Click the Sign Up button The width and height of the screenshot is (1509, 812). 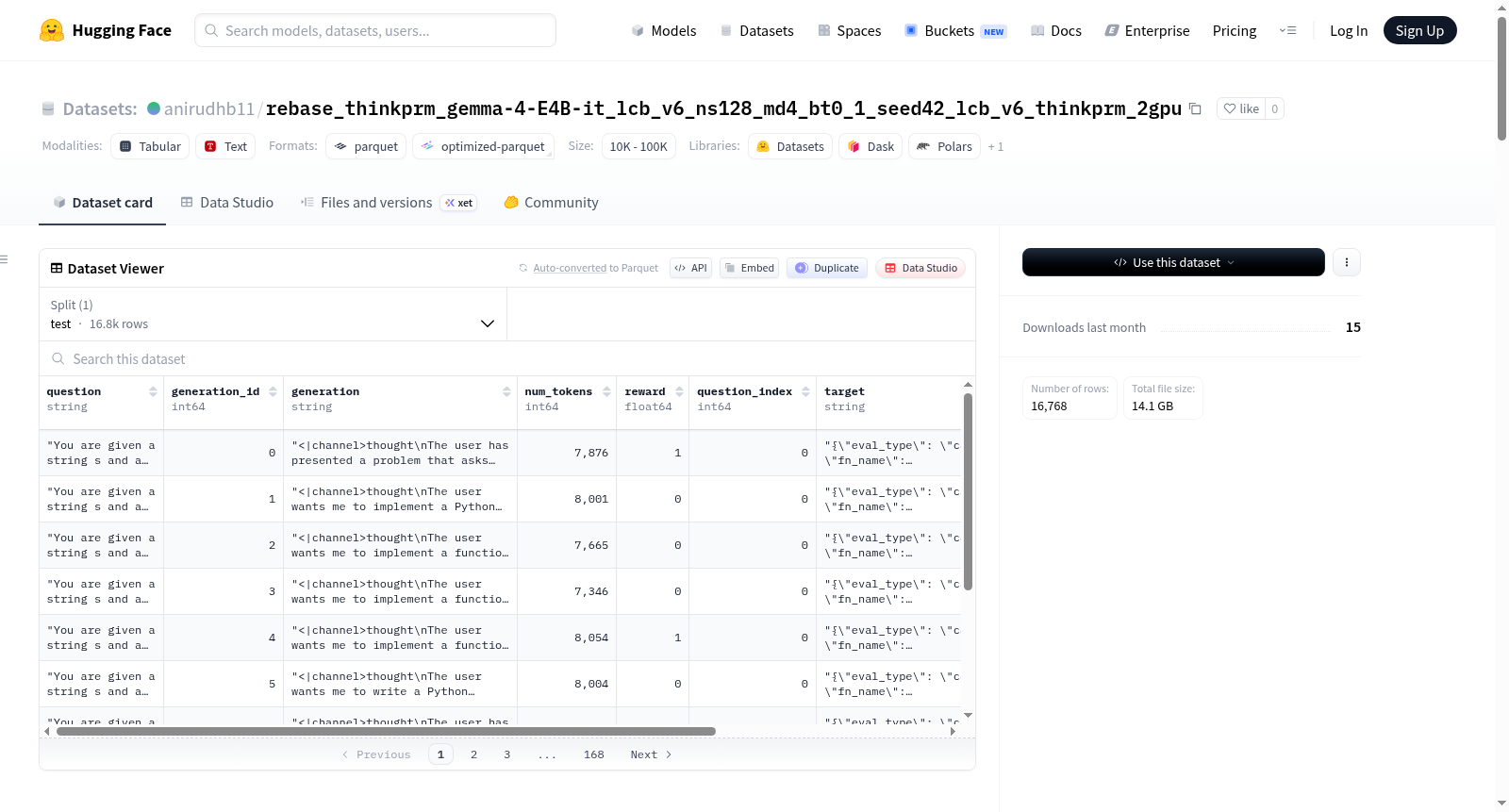point(1419,30)
